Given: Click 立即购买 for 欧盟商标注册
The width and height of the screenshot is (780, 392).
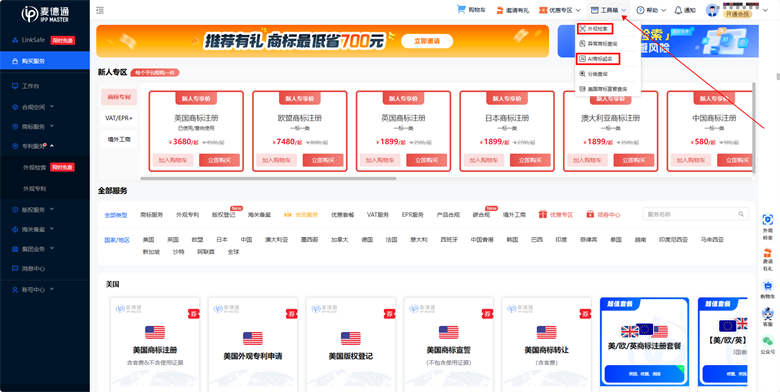Looking at the screenshot, I should pyautogui.click(x=323, y=160).
